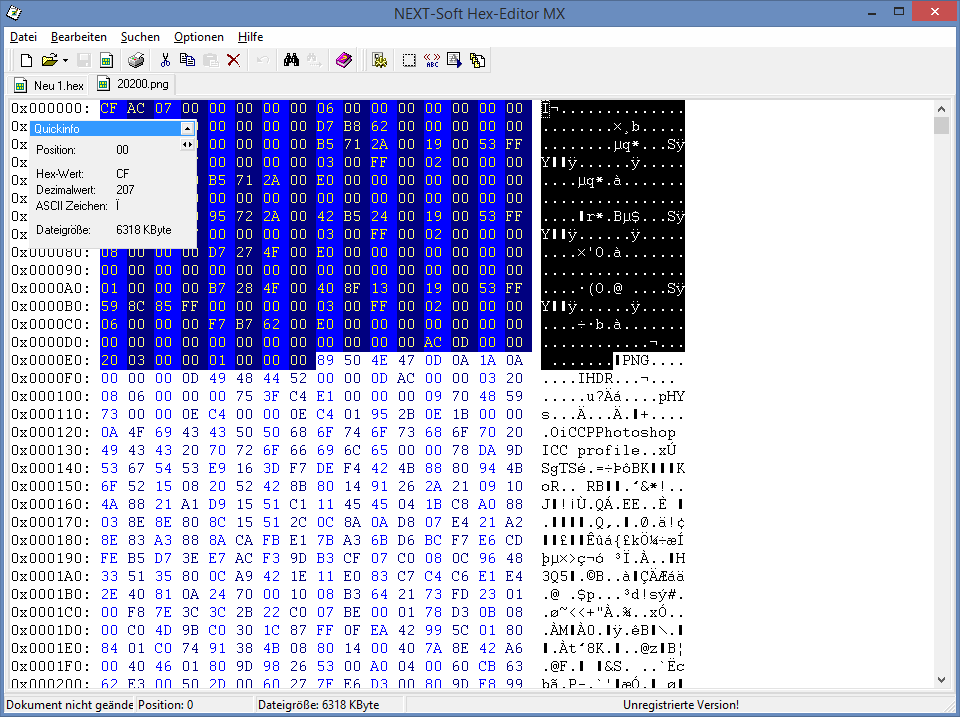Expand the open-file dropdown arrow

click(65, 61)
